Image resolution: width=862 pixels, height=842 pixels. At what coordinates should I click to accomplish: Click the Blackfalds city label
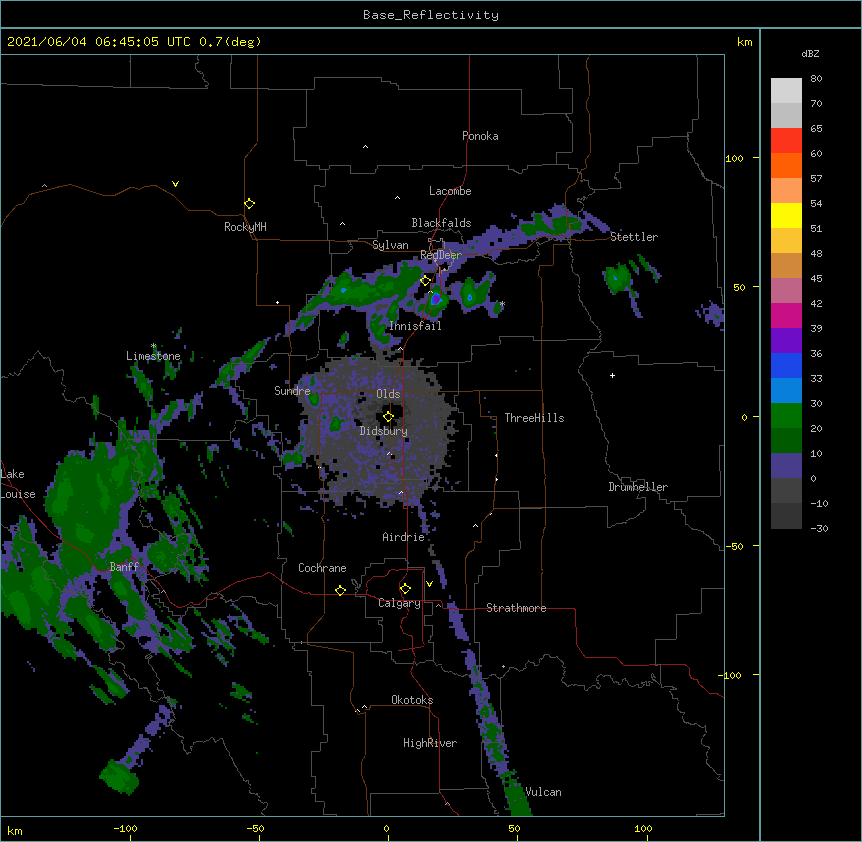[x=441, y=223]
